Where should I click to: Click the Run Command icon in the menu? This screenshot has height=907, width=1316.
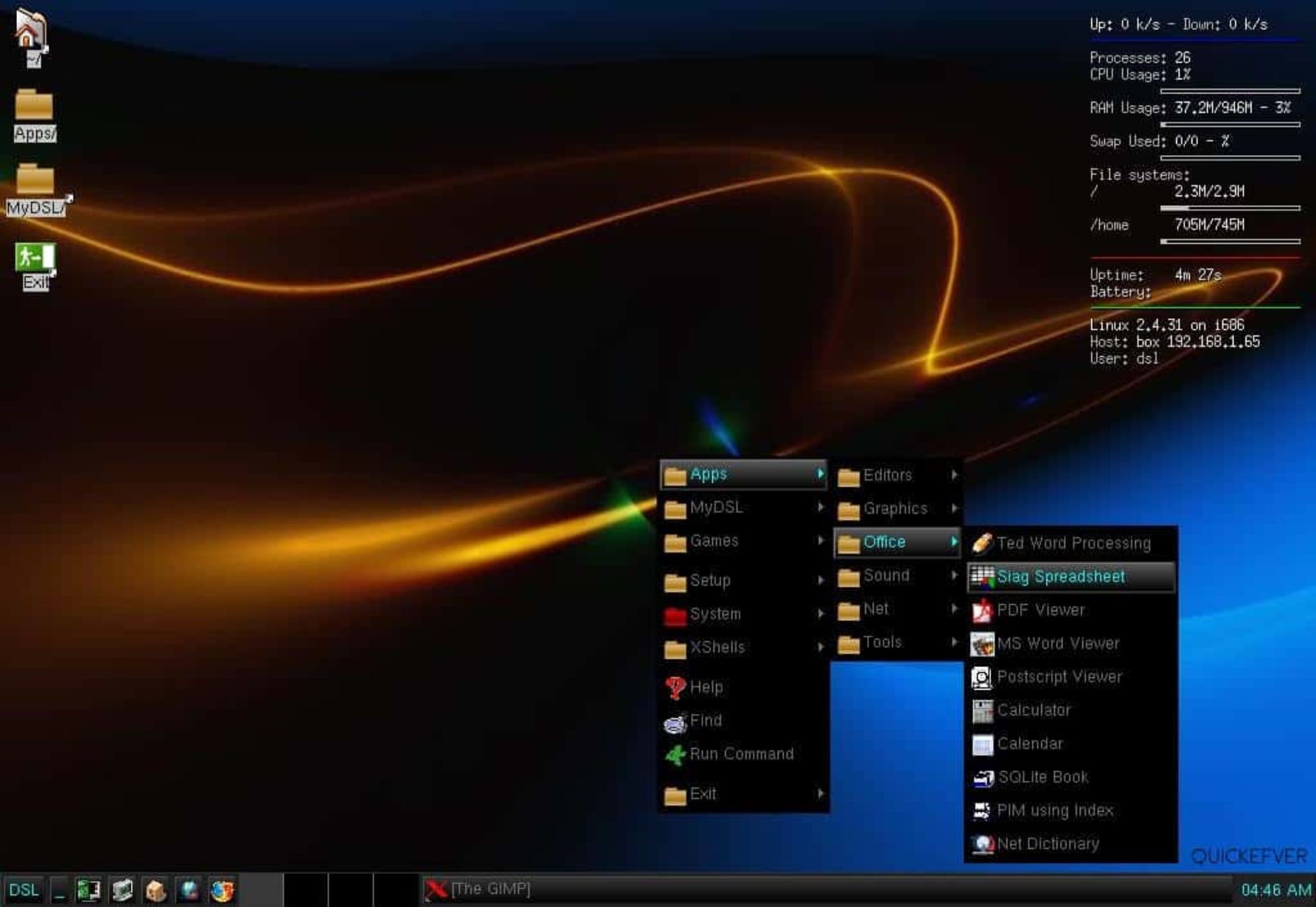676,754
